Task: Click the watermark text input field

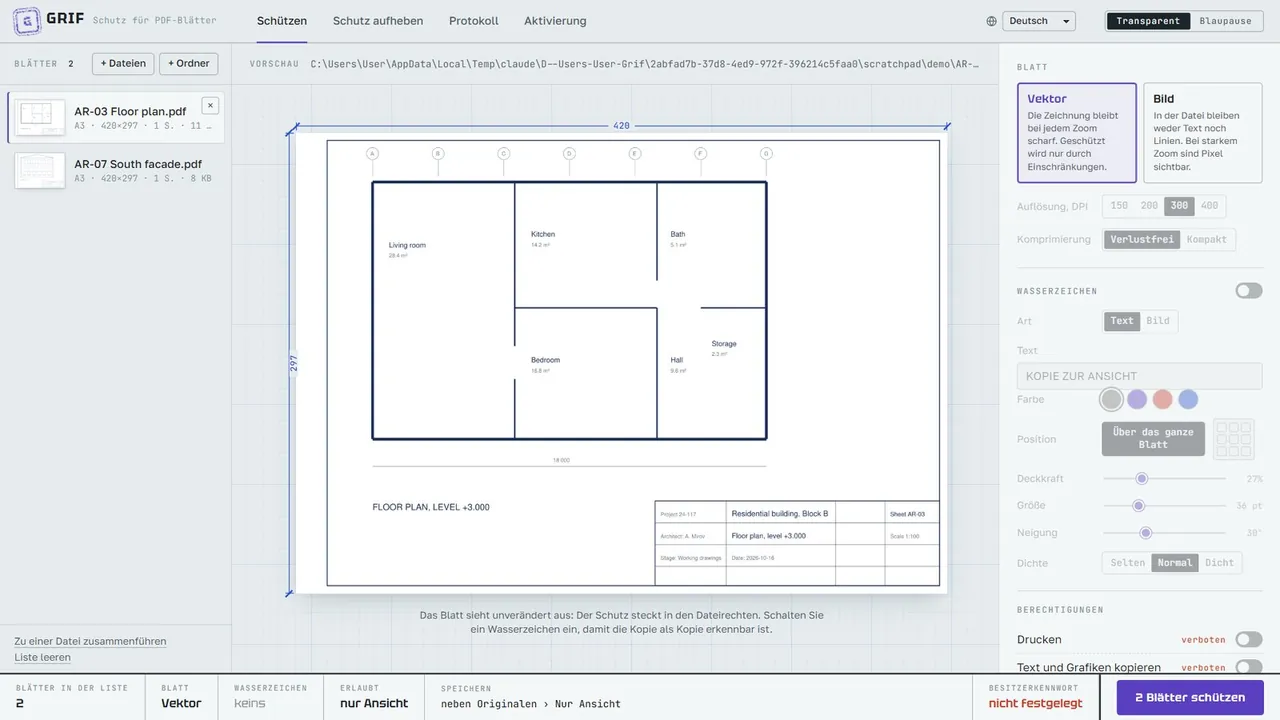Action: pos(1139,376)
